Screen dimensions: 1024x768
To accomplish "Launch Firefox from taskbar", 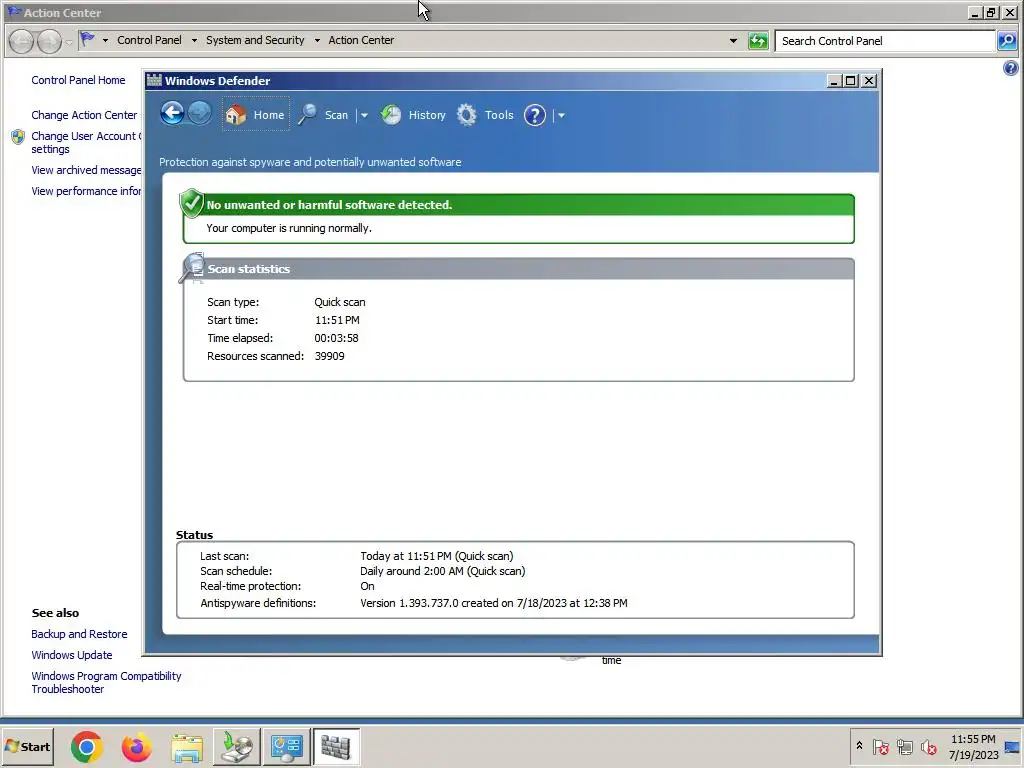I will [x=136, y=746].
